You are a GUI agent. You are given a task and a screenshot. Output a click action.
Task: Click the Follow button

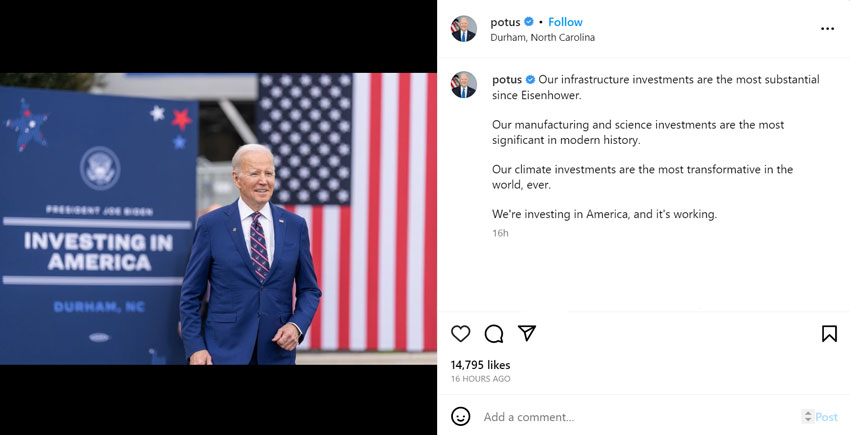pyautogui.click(x=565, y=22)
